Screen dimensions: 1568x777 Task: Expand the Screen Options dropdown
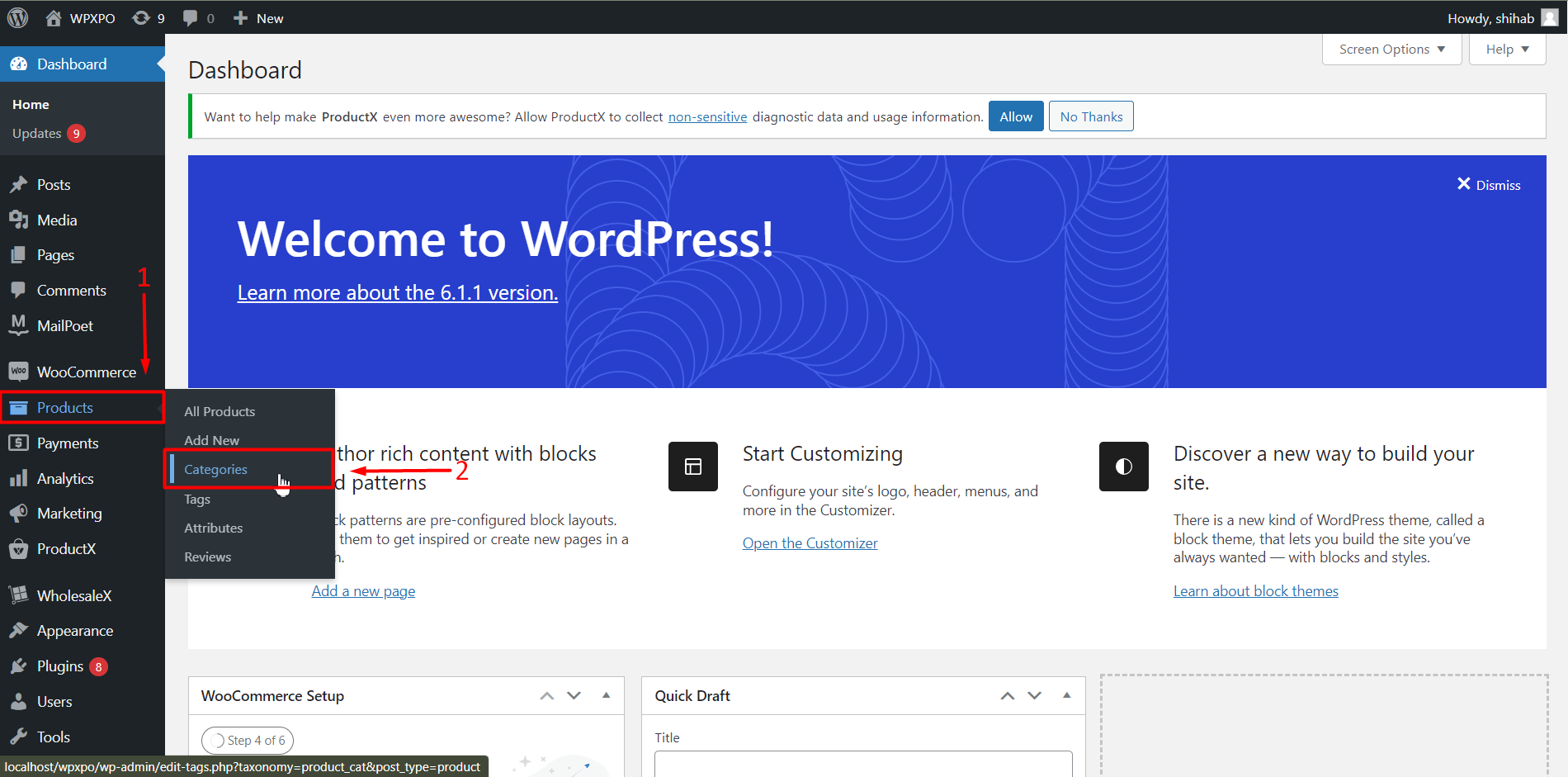pos(1391,50)
